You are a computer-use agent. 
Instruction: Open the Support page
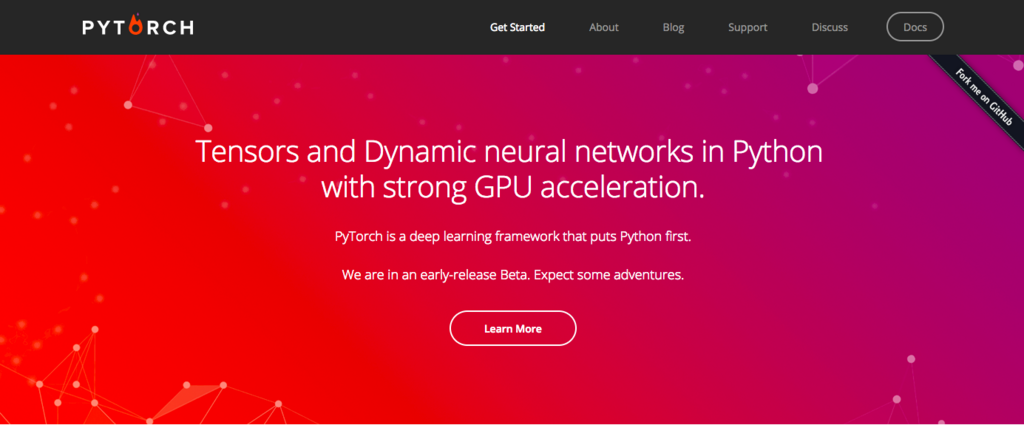(748, 27)
